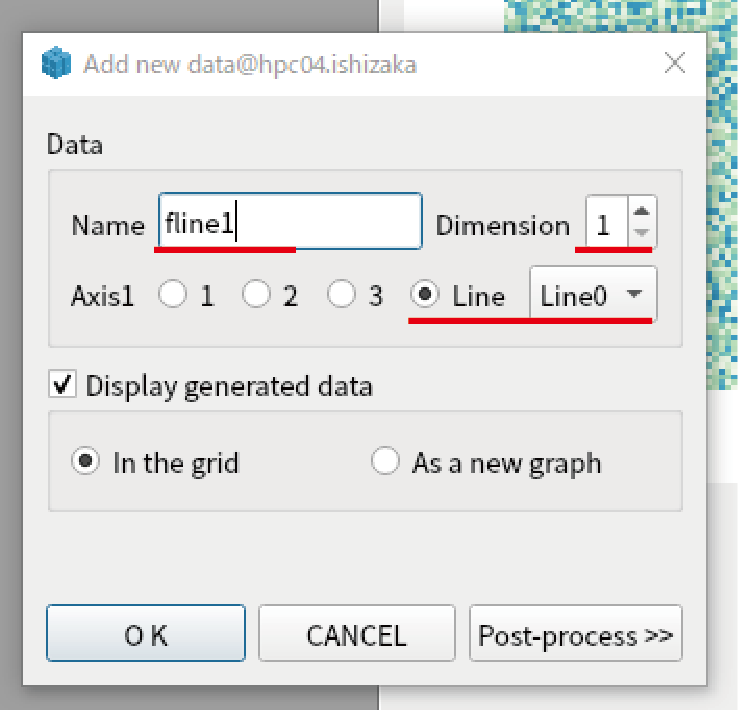
Task: Click the Name field containing fline1
Action: 290,221
